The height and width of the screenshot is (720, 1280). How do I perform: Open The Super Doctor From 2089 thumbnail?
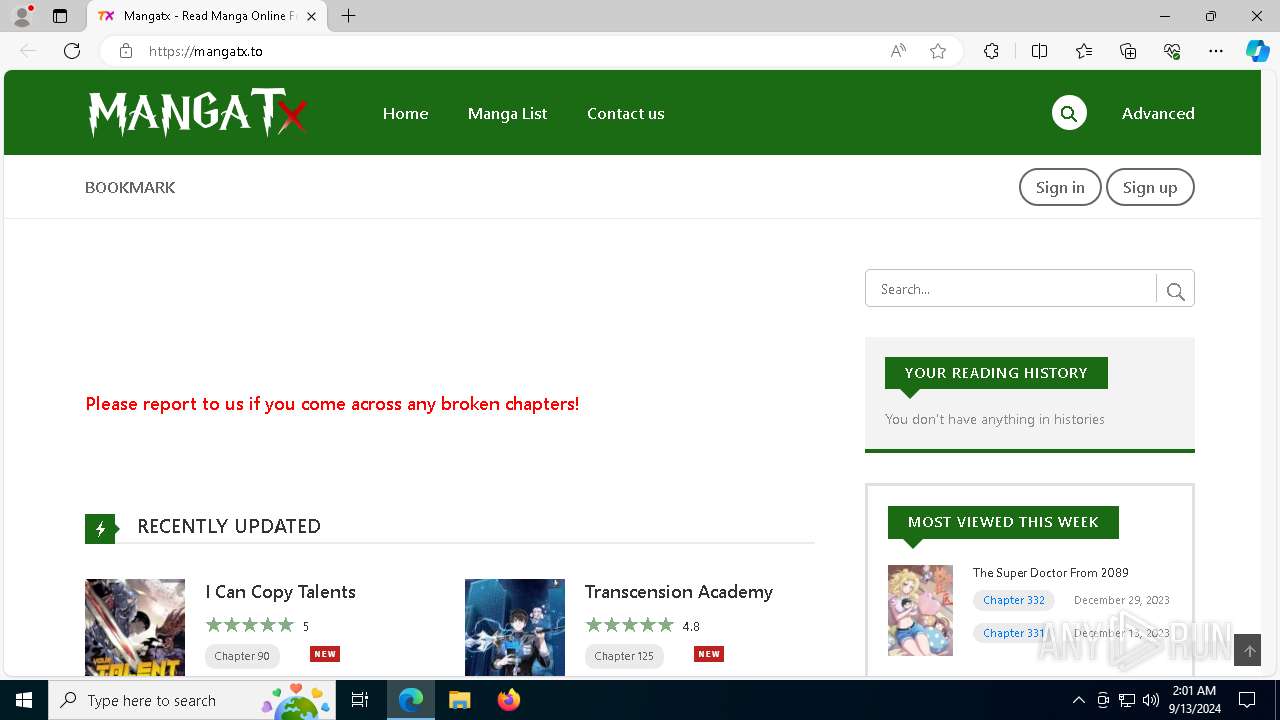(x=920, y=610)
